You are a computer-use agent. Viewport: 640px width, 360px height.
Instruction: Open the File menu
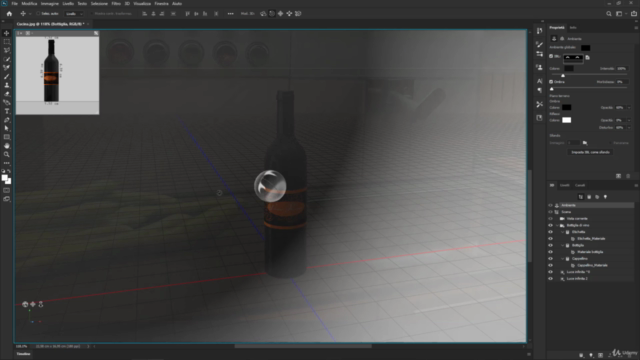tap(14, 3)
